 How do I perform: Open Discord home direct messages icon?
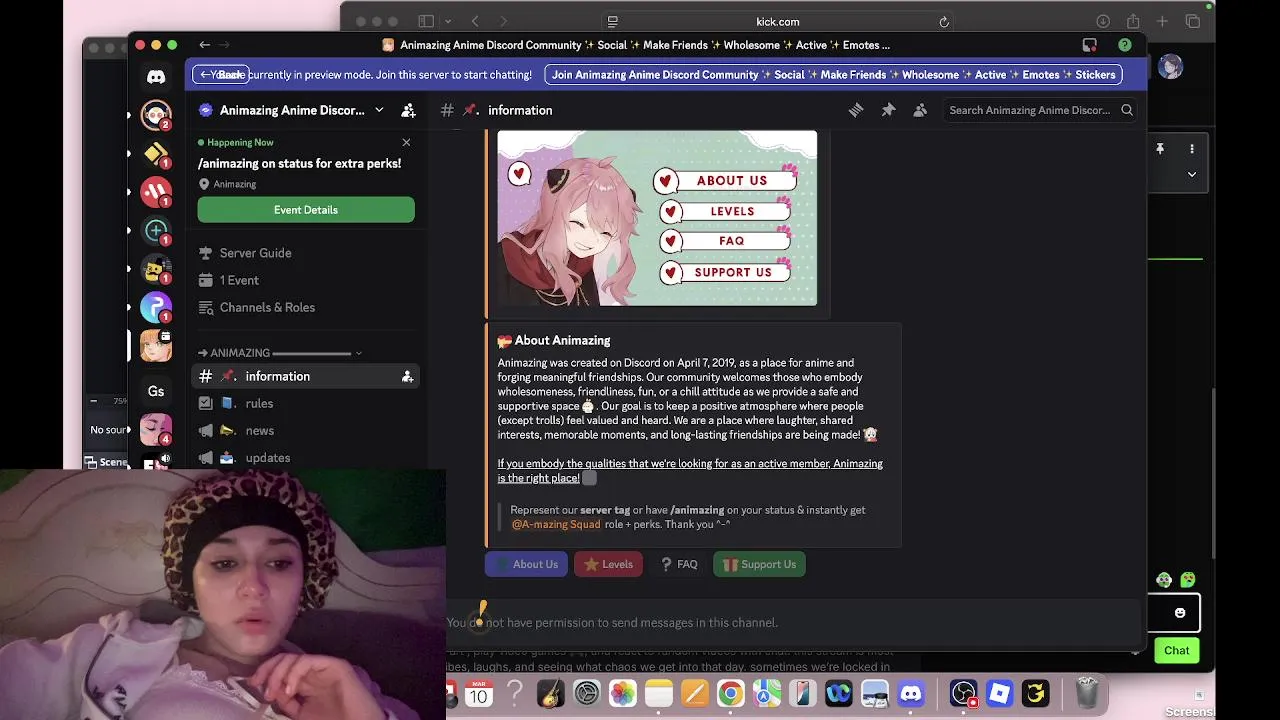click(156, 77)
